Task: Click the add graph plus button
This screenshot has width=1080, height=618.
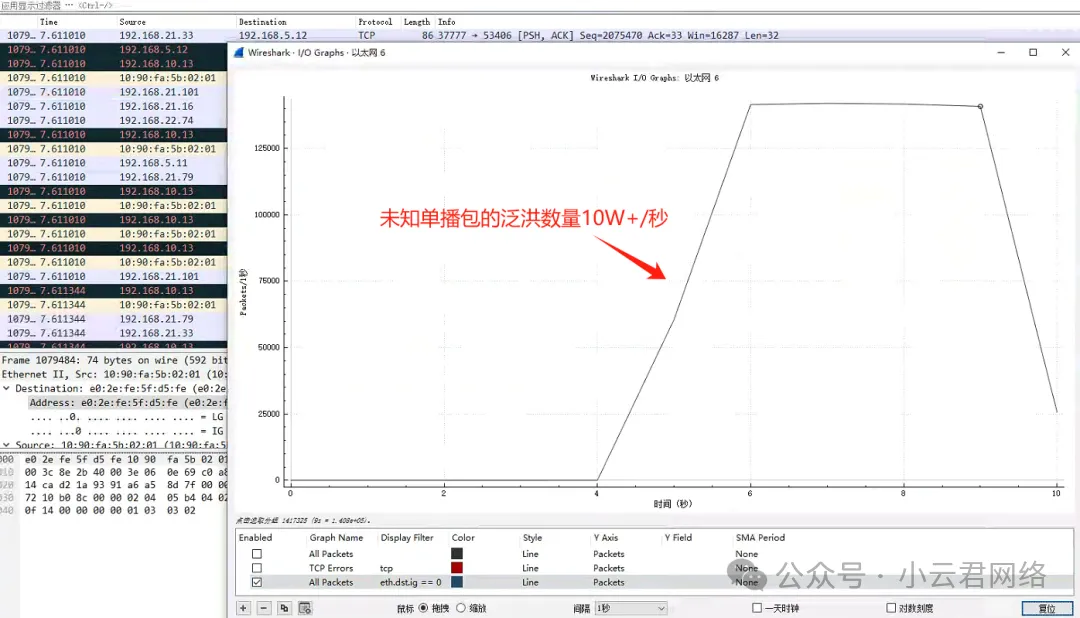Action: (243, 608)
